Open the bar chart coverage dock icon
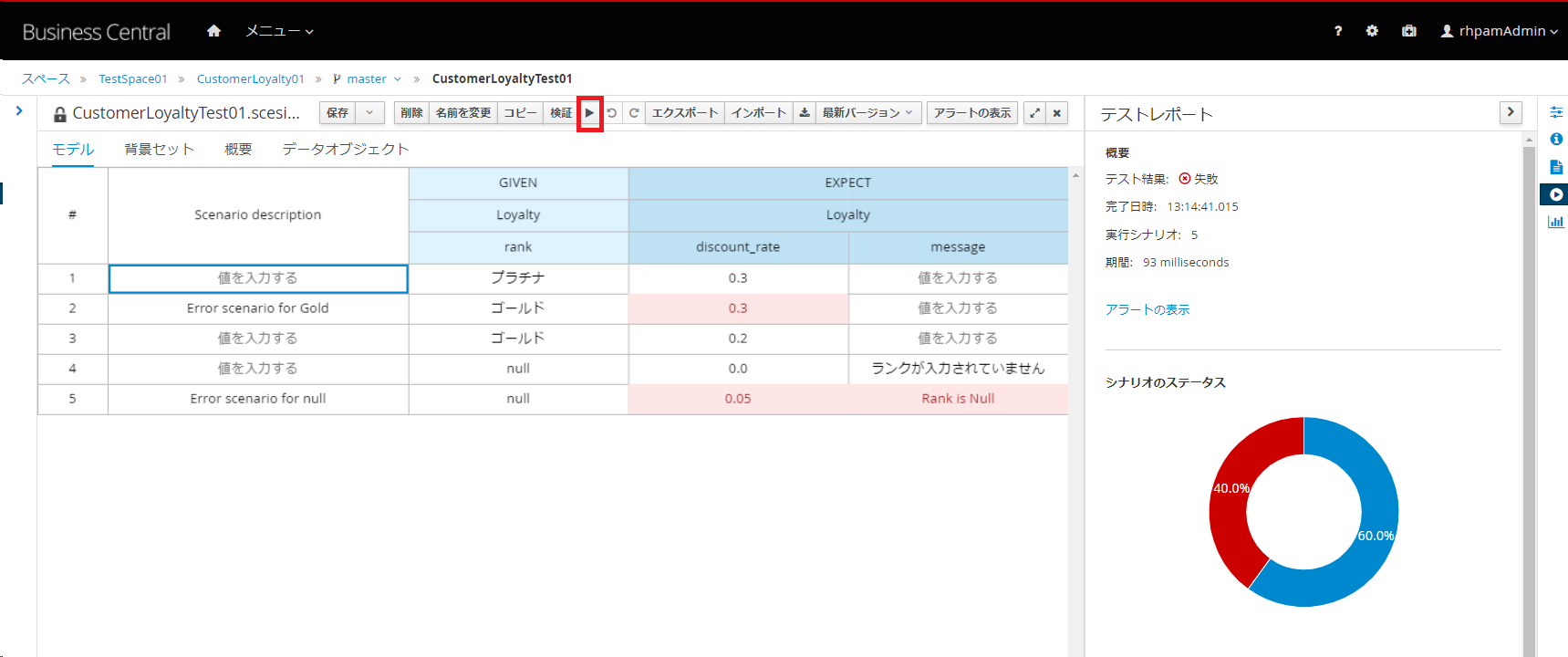Viewport: 1568px width, 657px height. click(1556, 222)
